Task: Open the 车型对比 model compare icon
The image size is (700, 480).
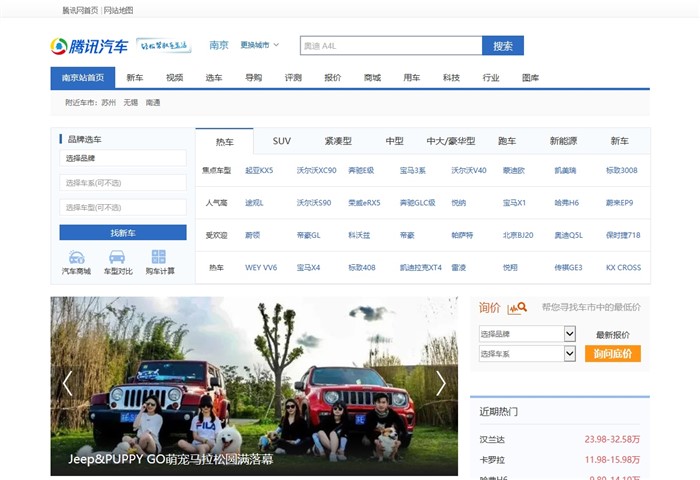Action: [118, 262]
